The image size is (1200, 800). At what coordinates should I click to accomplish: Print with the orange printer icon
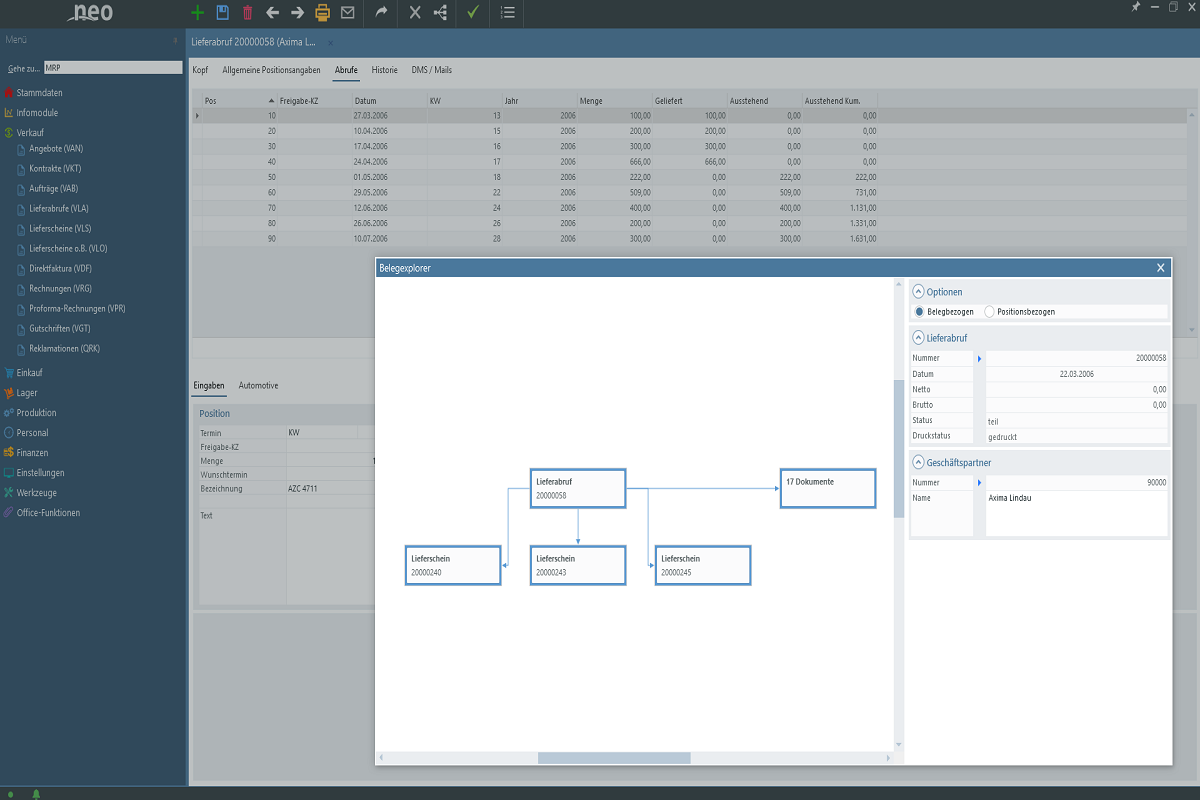322,13
